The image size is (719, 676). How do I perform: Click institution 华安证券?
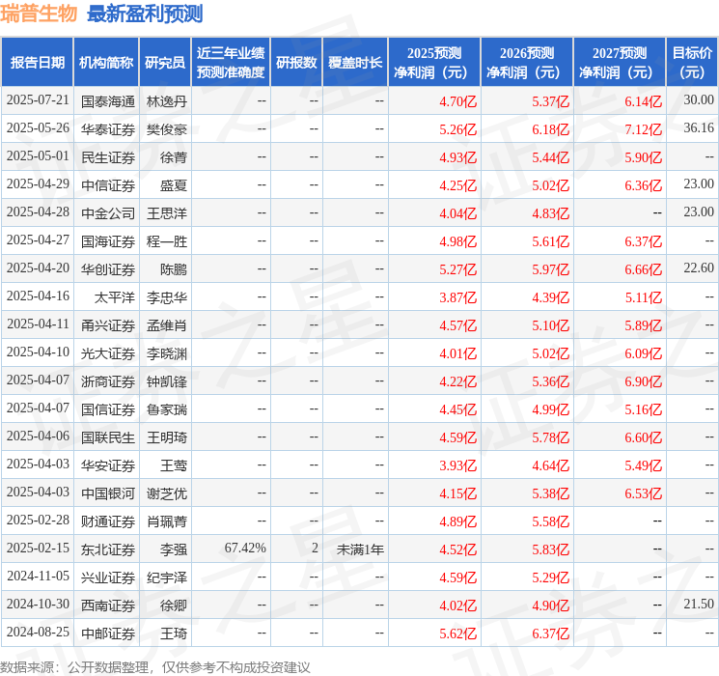[x=108, y=465]
